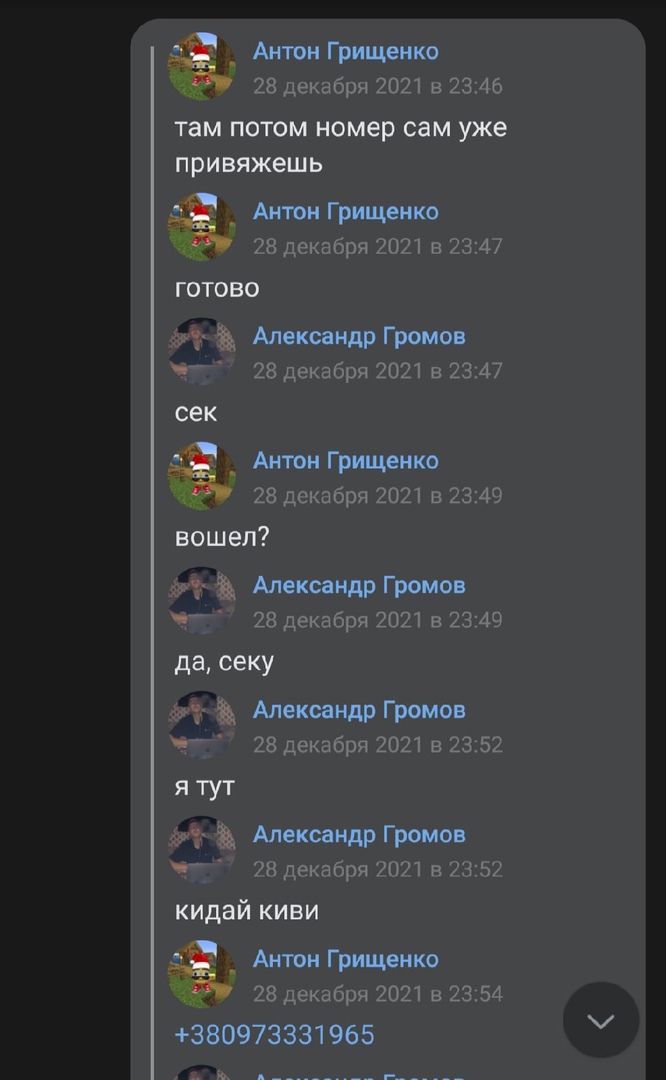Open Александр Громов's avatar above 'кидай киви'
Screen dimensions: 666x1080
coord(202,850)
